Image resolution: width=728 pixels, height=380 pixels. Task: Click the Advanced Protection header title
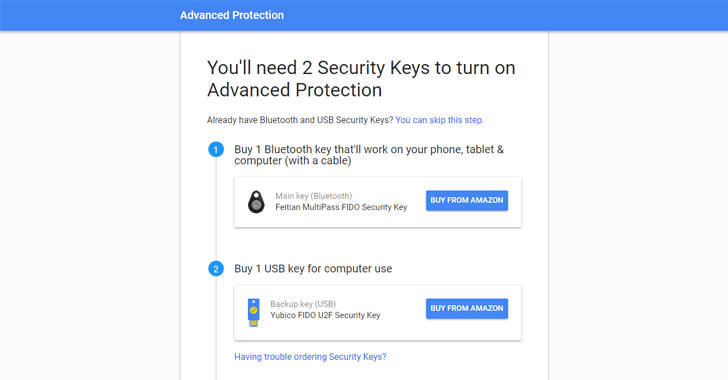(x=232, y=15)
